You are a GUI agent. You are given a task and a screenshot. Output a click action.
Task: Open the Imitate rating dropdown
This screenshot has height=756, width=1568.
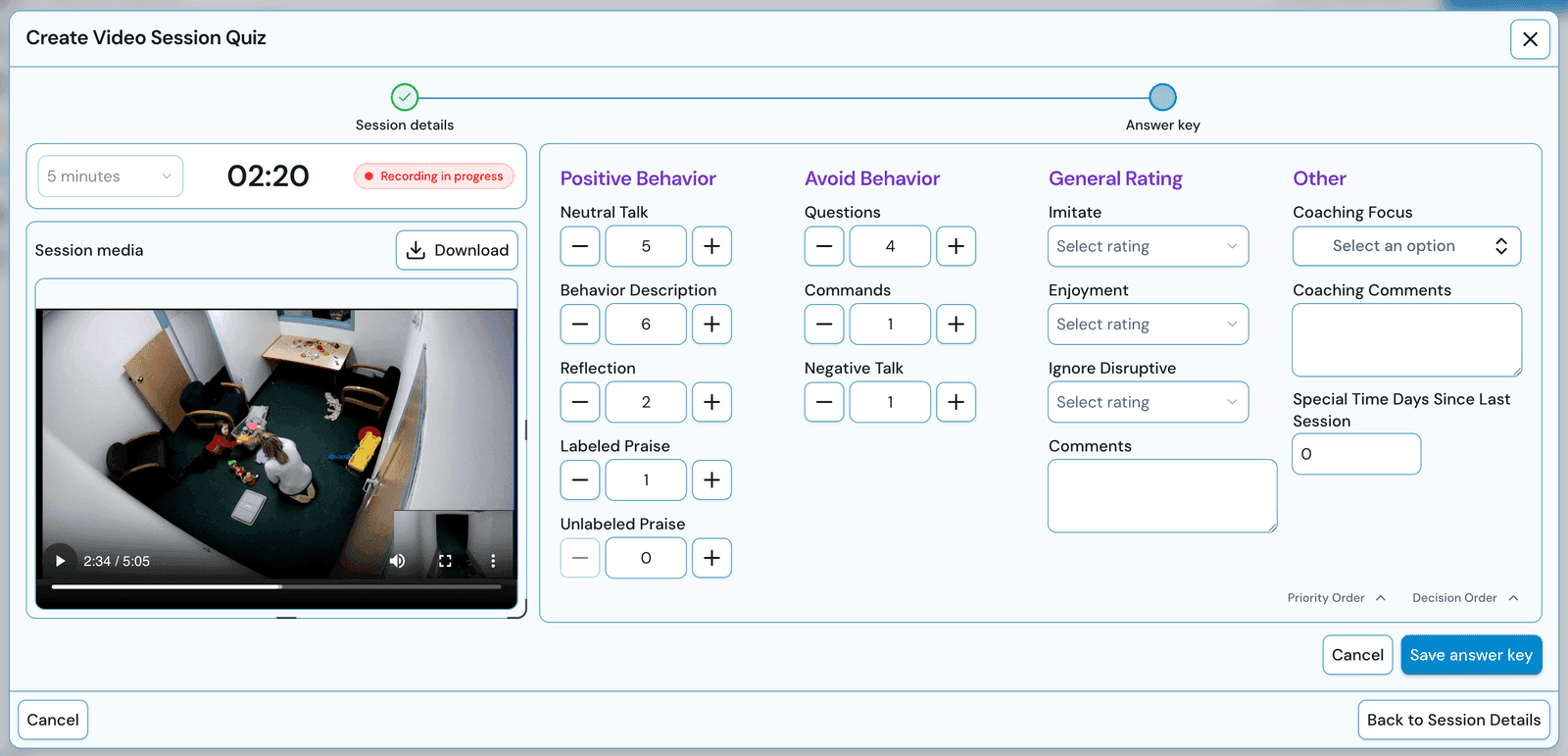coord(1148,246)
